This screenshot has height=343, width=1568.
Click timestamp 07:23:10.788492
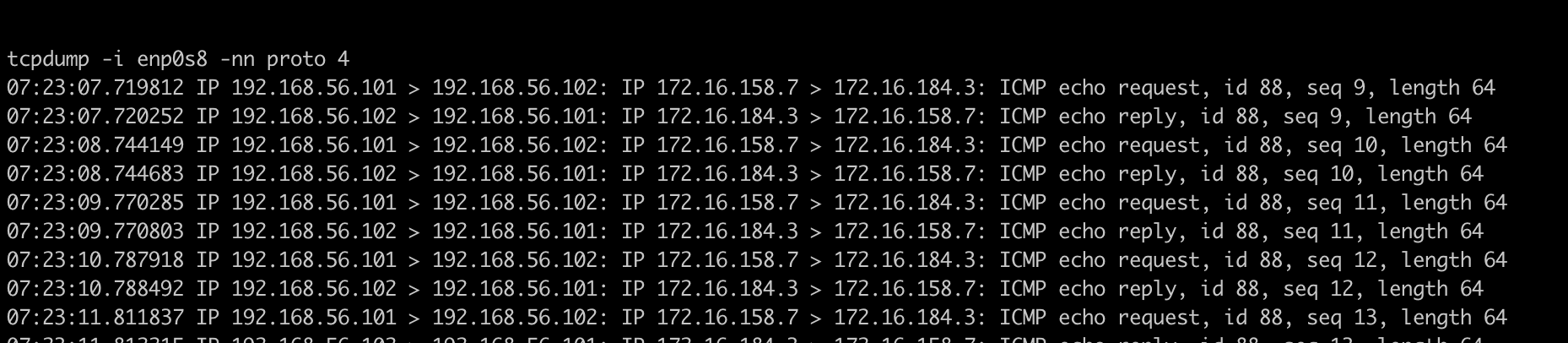(x=95, y=289)
